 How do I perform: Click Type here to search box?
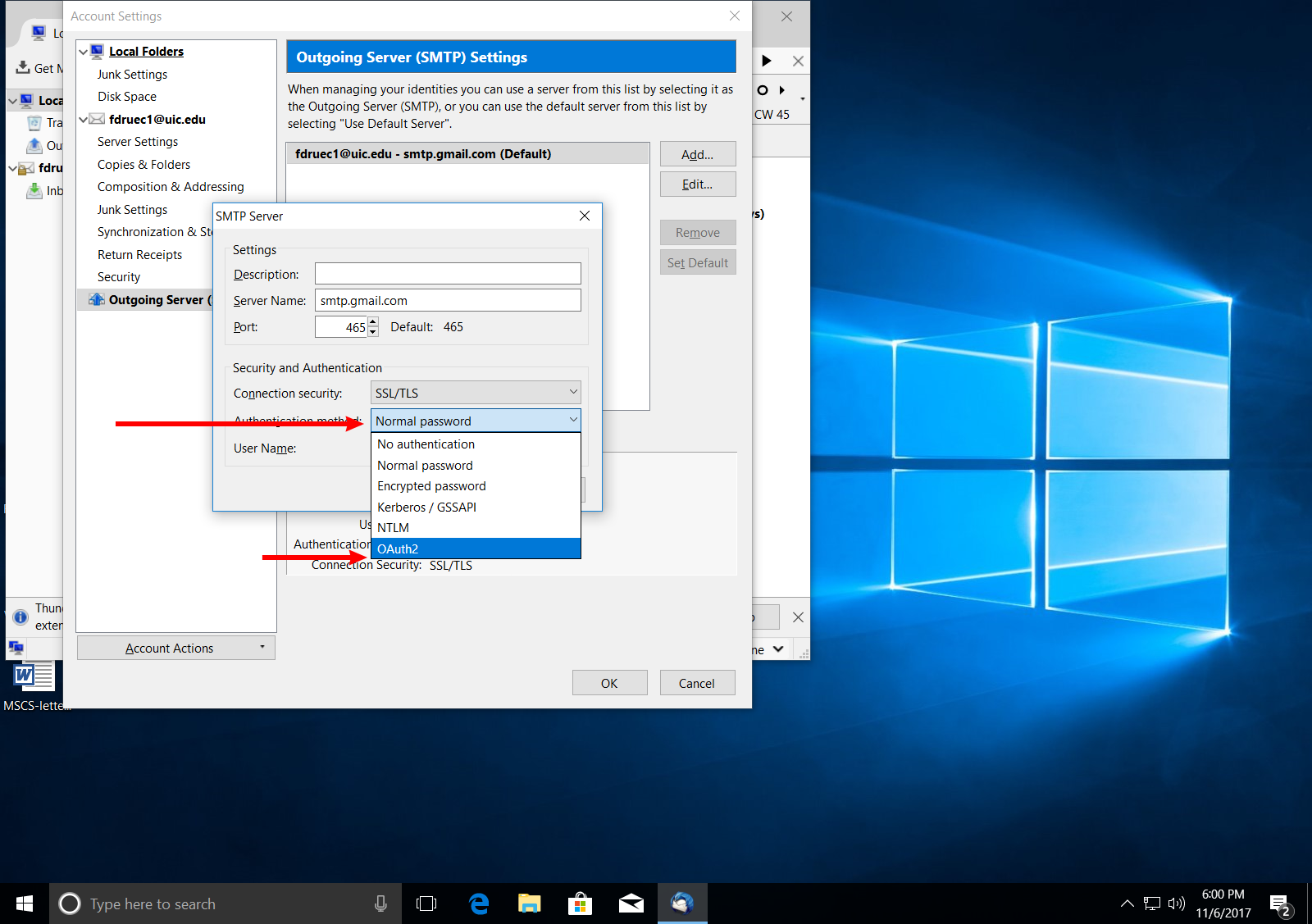pos(225,904)
